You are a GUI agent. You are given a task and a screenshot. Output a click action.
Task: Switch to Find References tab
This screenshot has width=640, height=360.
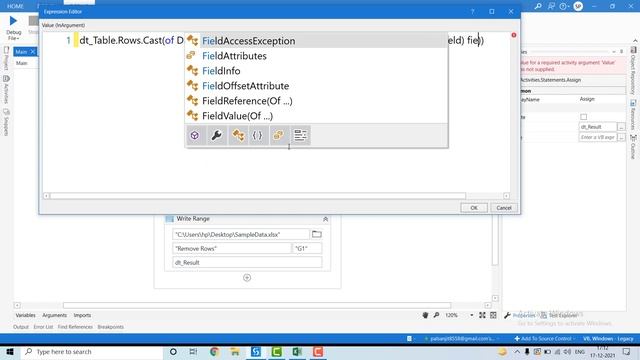pyautogui.click(x=75, y=327)
